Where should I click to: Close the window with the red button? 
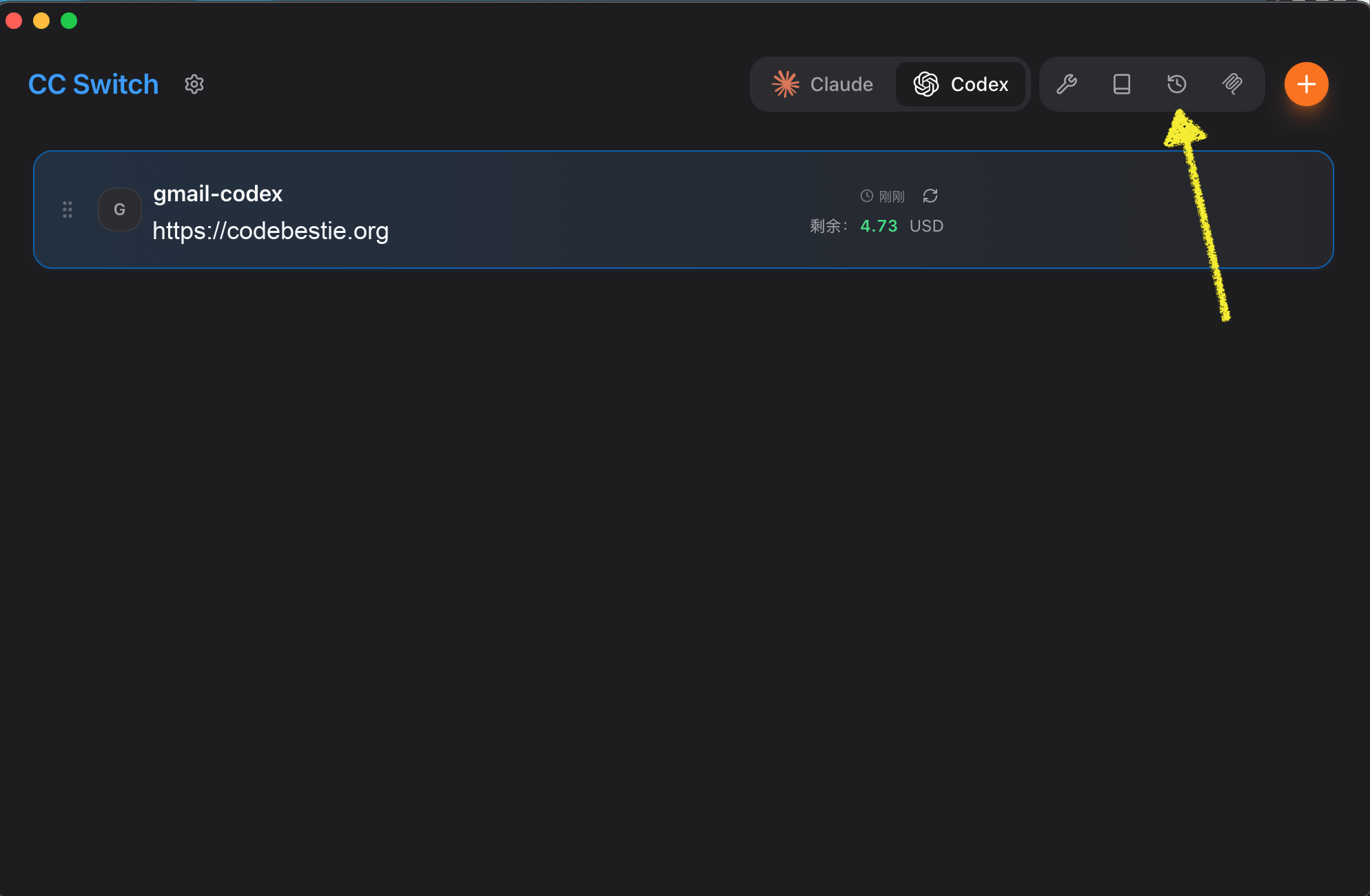click(x=14, y=21)
